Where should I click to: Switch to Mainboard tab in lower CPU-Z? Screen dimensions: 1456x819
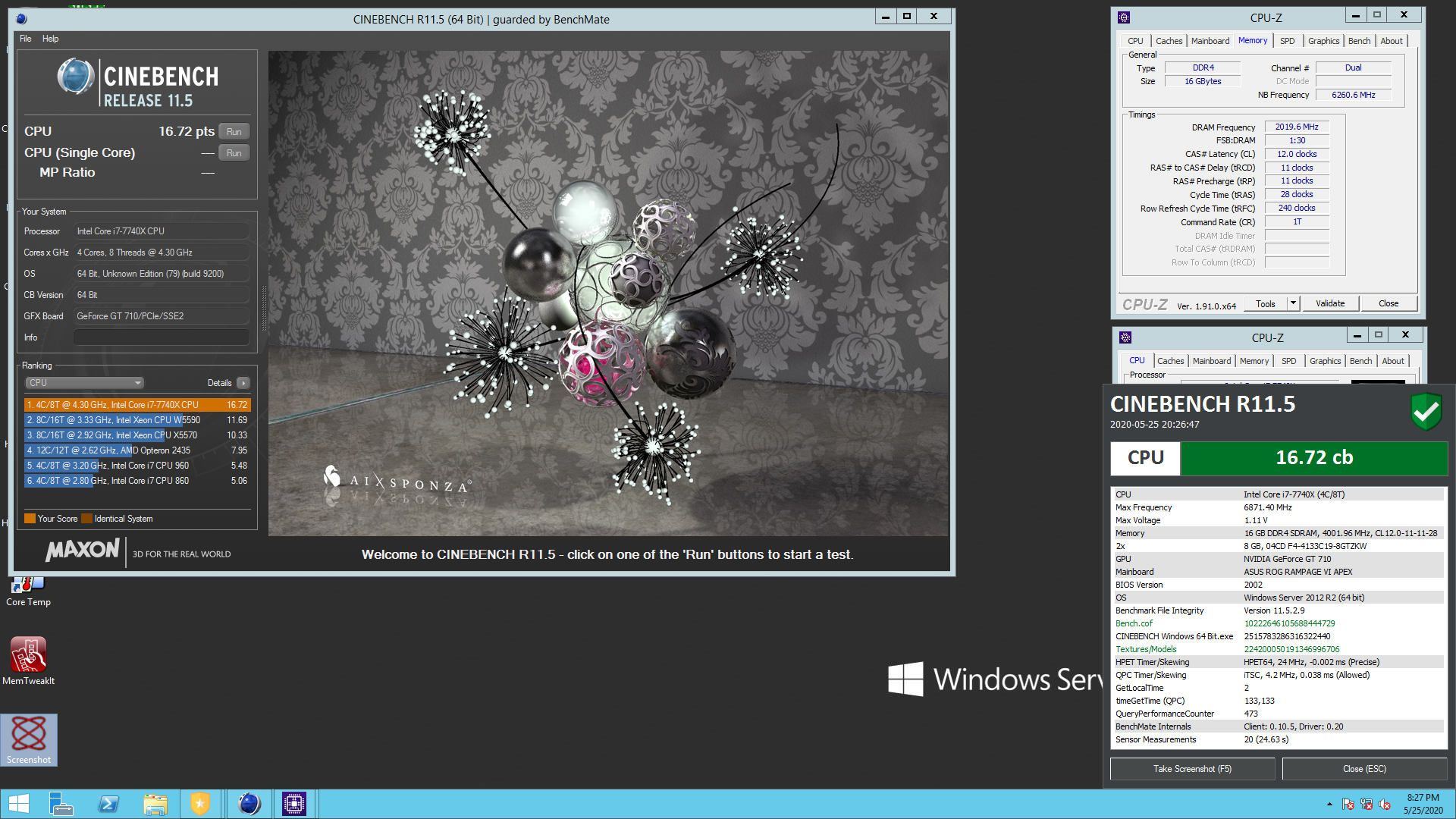tap(1212, 361)
